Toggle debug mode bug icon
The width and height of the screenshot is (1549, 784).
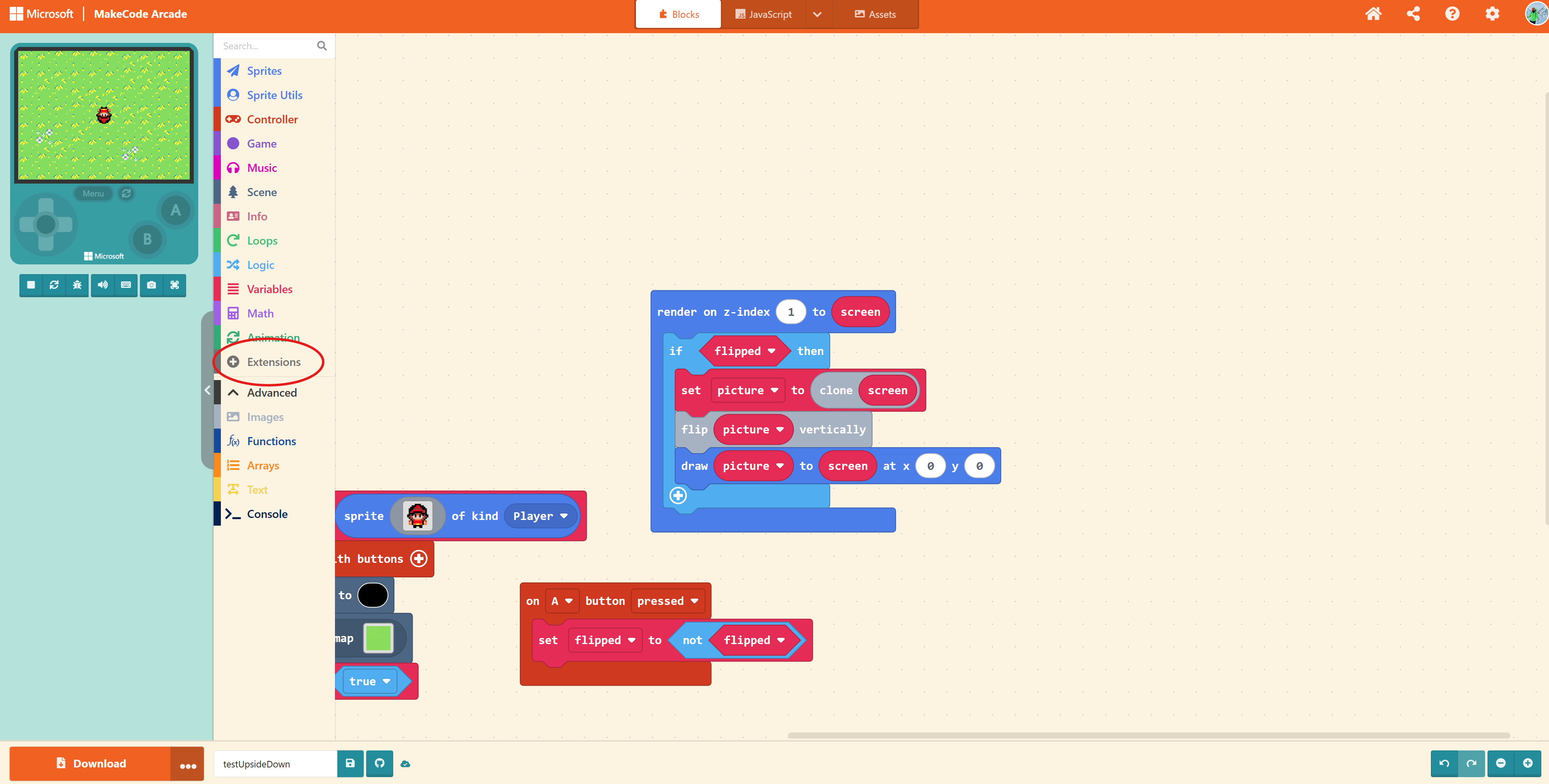(77, 285)
